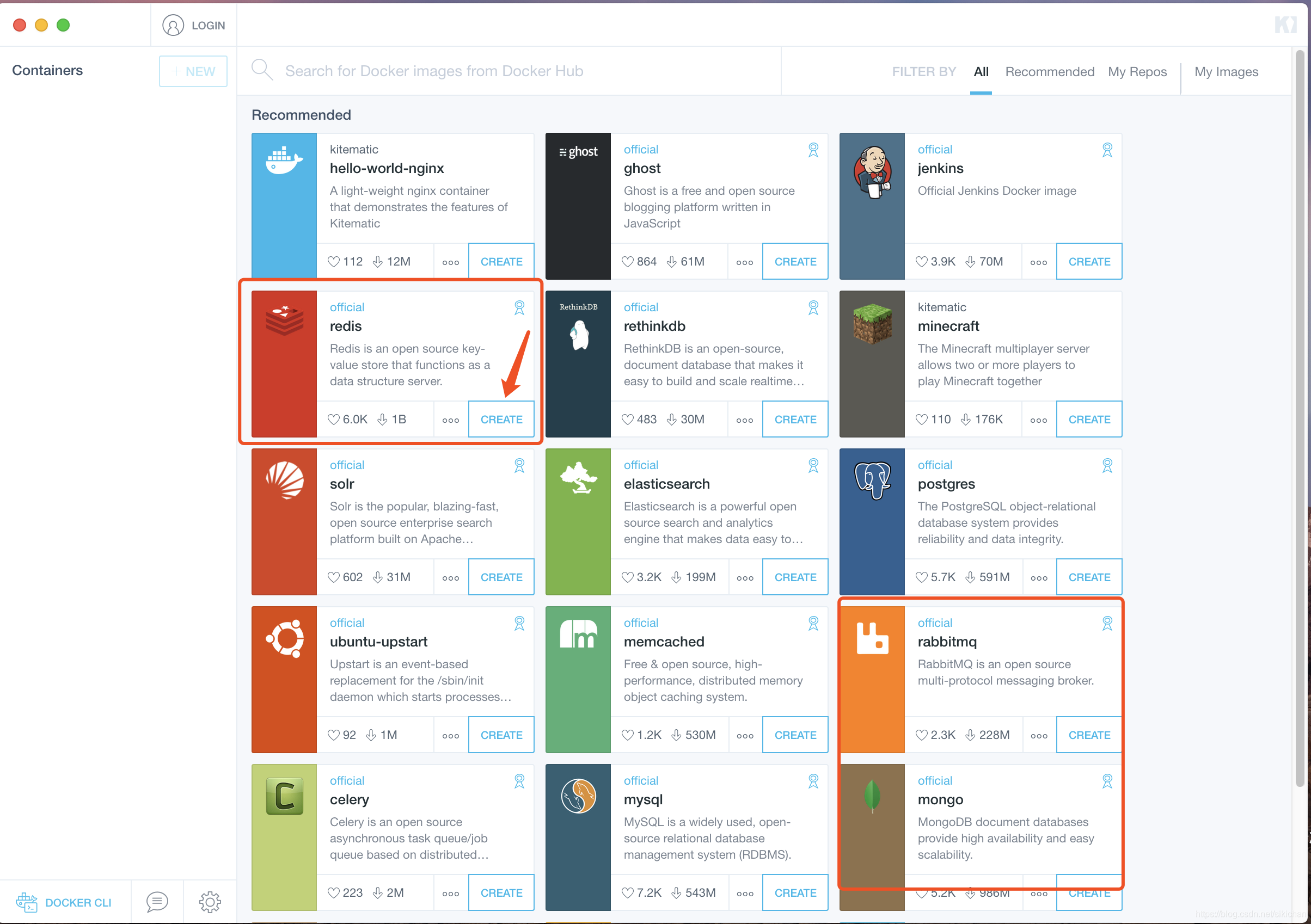
Task: Switch to My Repos filter
Action: [1137, 71]
